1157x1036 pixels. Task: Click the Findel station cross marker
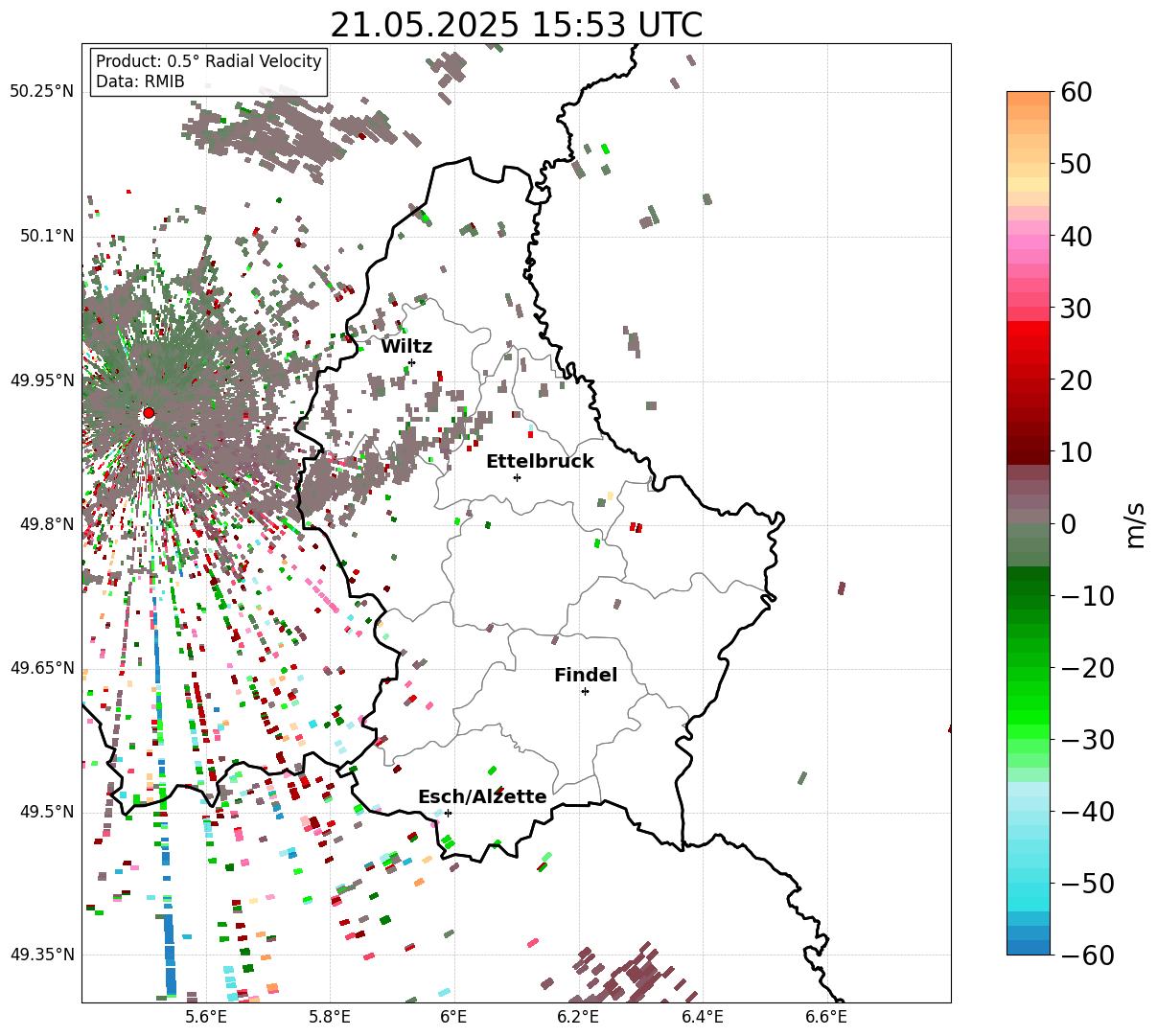click(585, 691)
